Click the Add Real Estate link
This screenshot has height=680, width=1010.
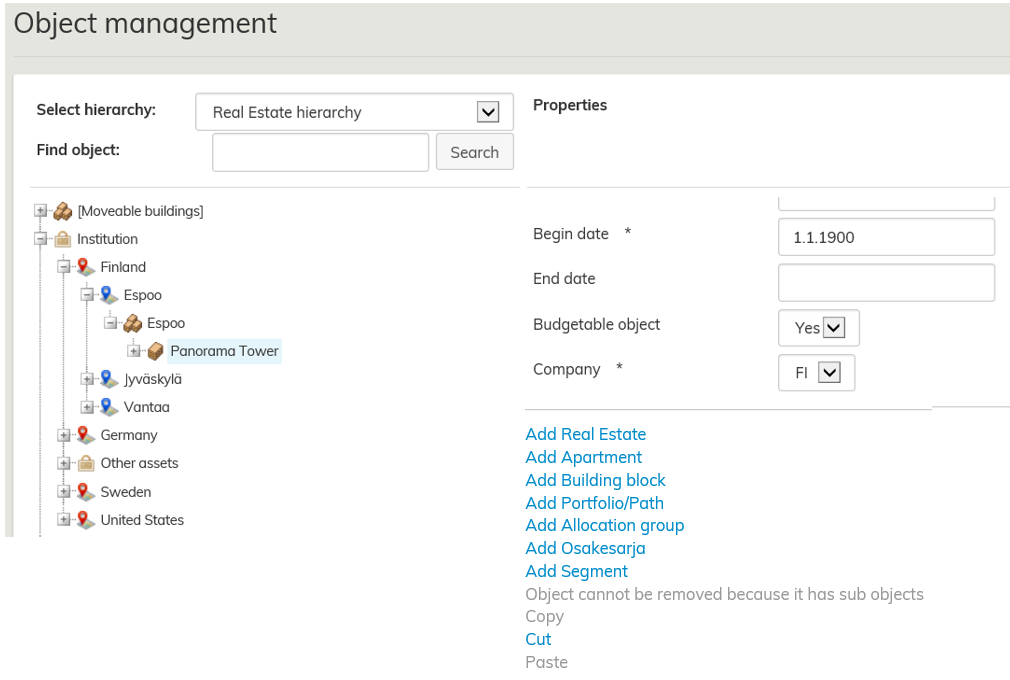pyautogui.click(x=586, y=434)
